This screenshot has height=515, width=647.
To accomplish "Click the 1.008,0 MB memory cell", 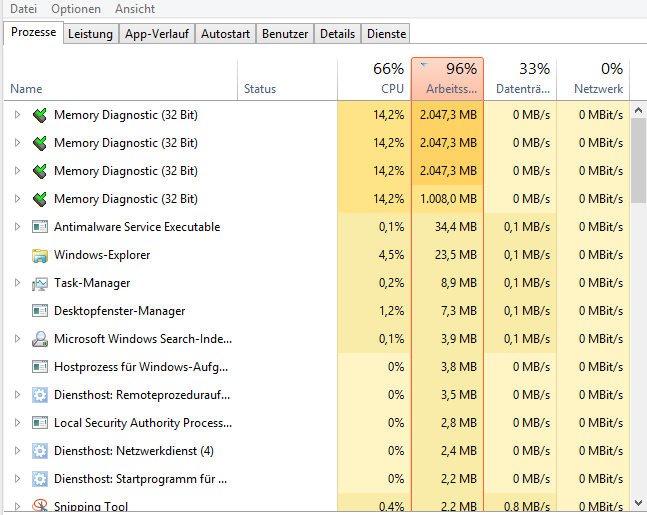I will pos(448,199).
